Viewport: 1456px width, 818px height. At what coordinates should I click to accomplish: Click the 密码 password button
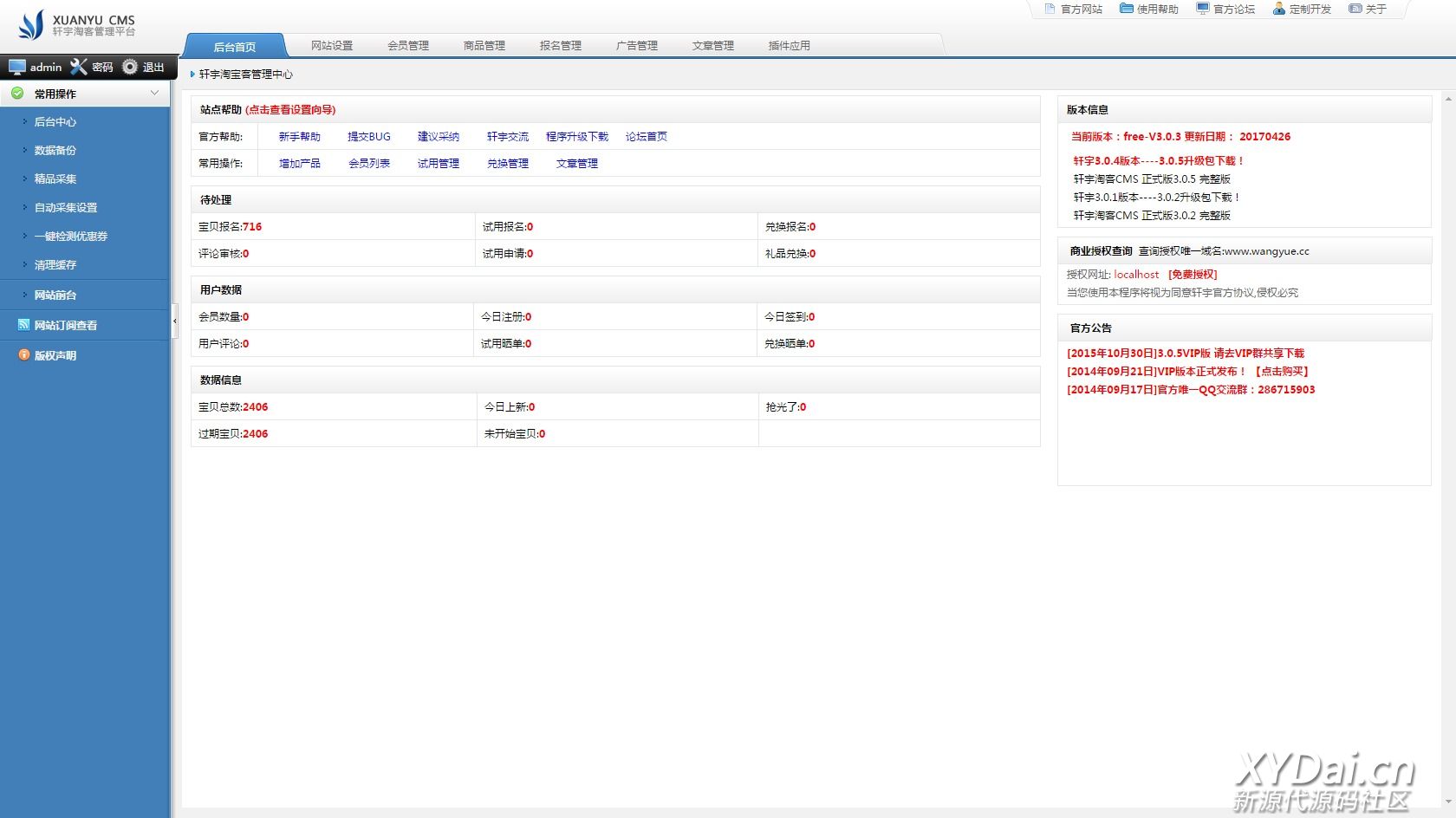[102, 68]
